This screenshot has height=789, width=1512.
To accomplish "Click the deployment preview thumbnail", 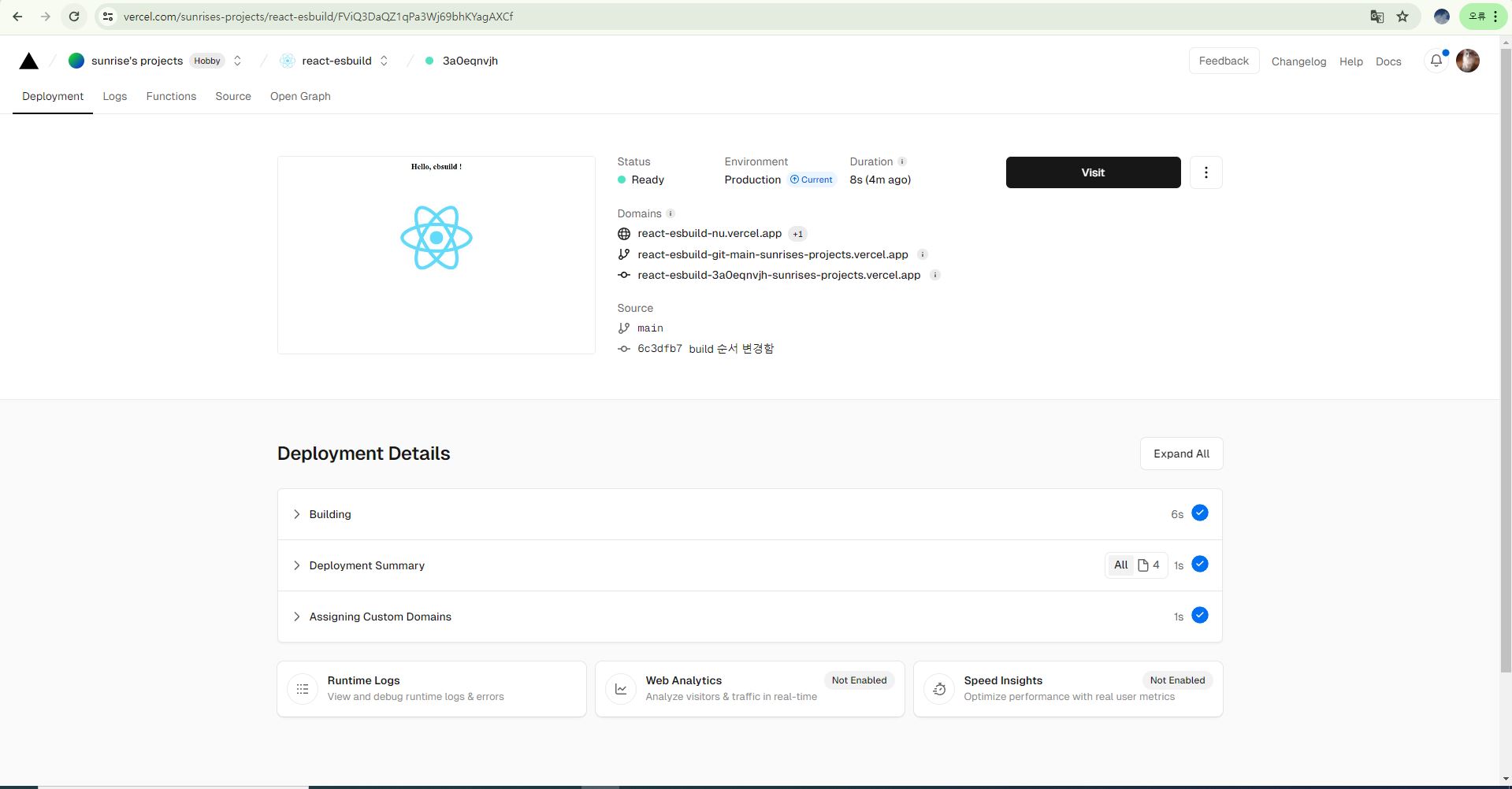I will [x=437, y=255].
